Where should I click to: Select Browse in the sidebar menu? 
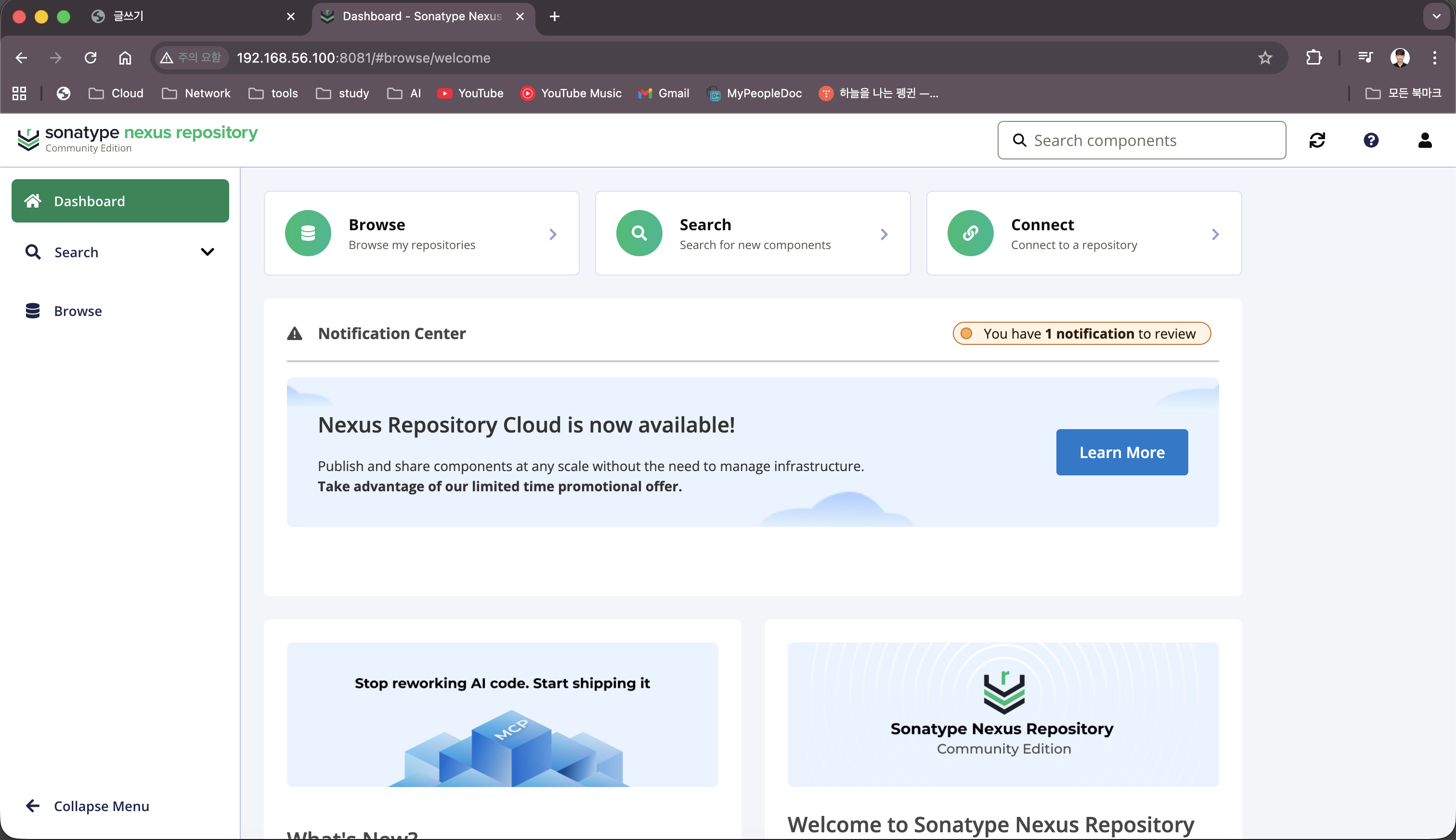pos(120,311)
